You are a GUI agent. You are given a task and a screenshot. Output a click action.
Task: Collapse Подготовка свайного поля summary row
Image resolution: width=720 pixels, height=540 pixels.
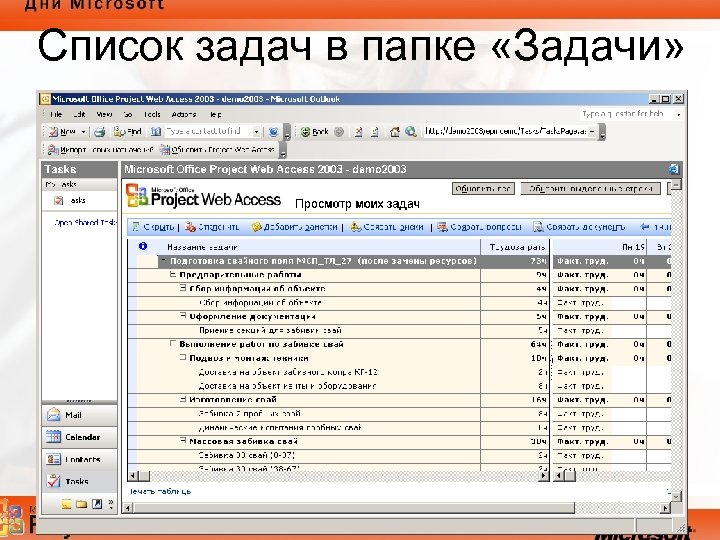pos(163,260)
